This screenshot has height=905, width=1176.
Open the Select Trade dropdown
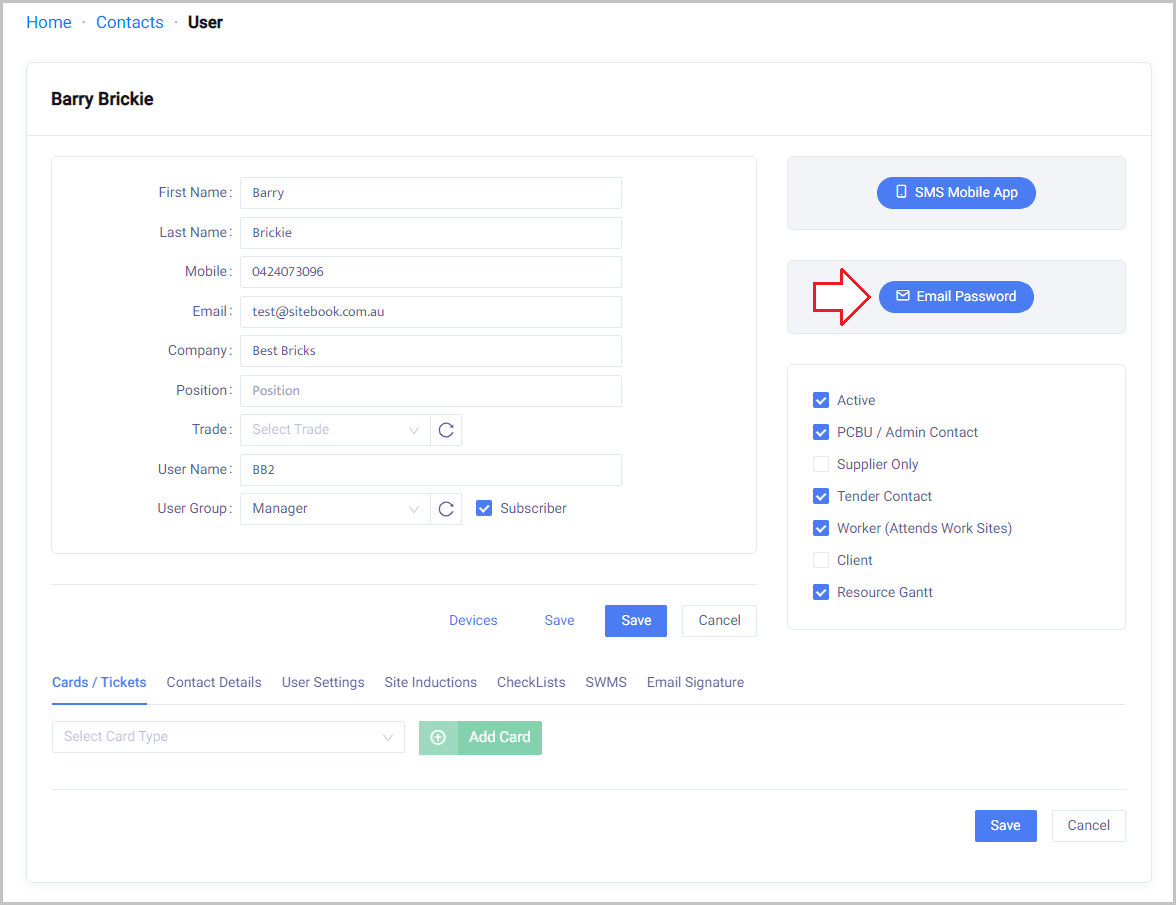335,430
